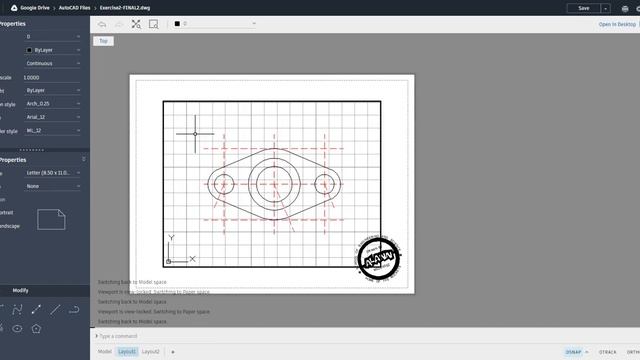Image resolution: width=640 pixels, height=360 pixels.
Task: Toggle the ORTHO status button
Action: [633, 352]
